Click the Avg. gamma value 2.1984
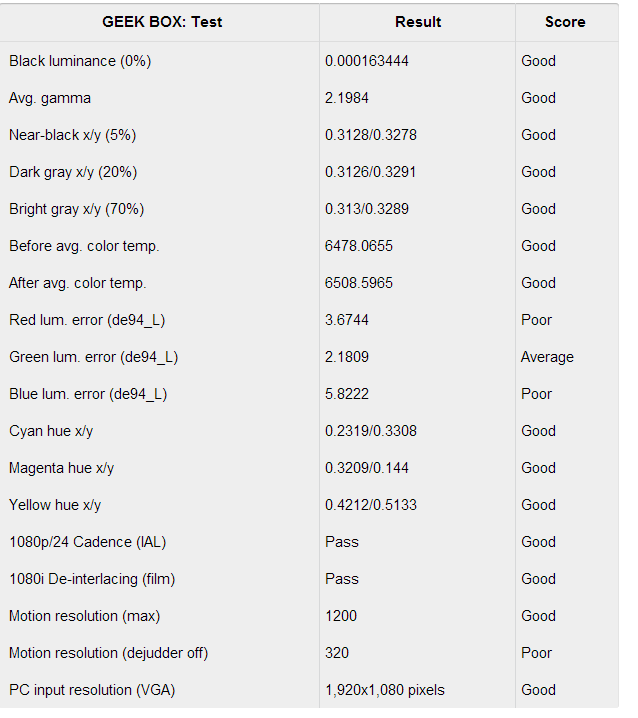This screenshot has width=638, height=718. pyautogui.click(x=347, y=98)
